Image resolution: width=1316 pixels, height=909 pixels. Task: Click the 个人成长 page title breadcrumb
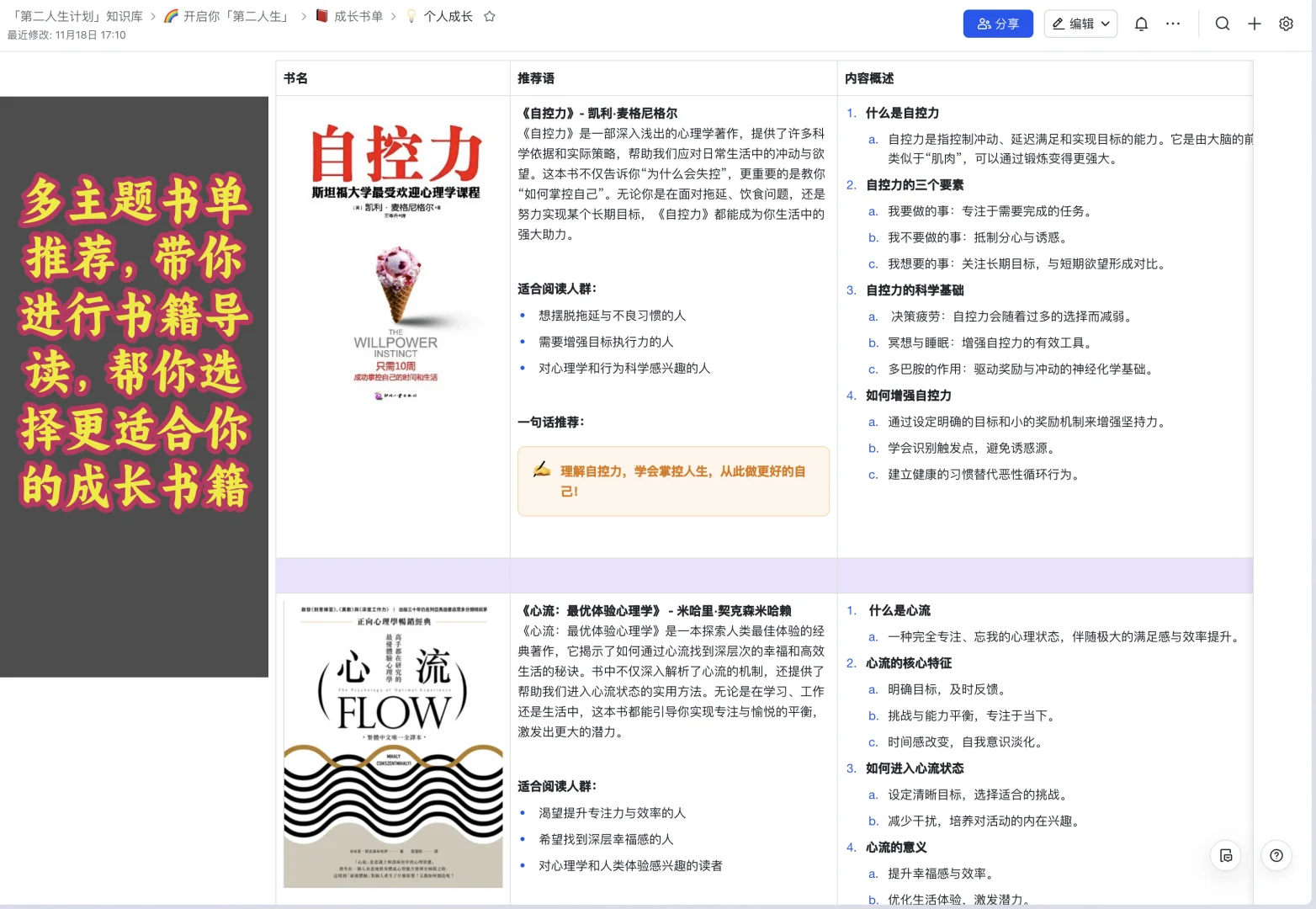click(448, 16)
